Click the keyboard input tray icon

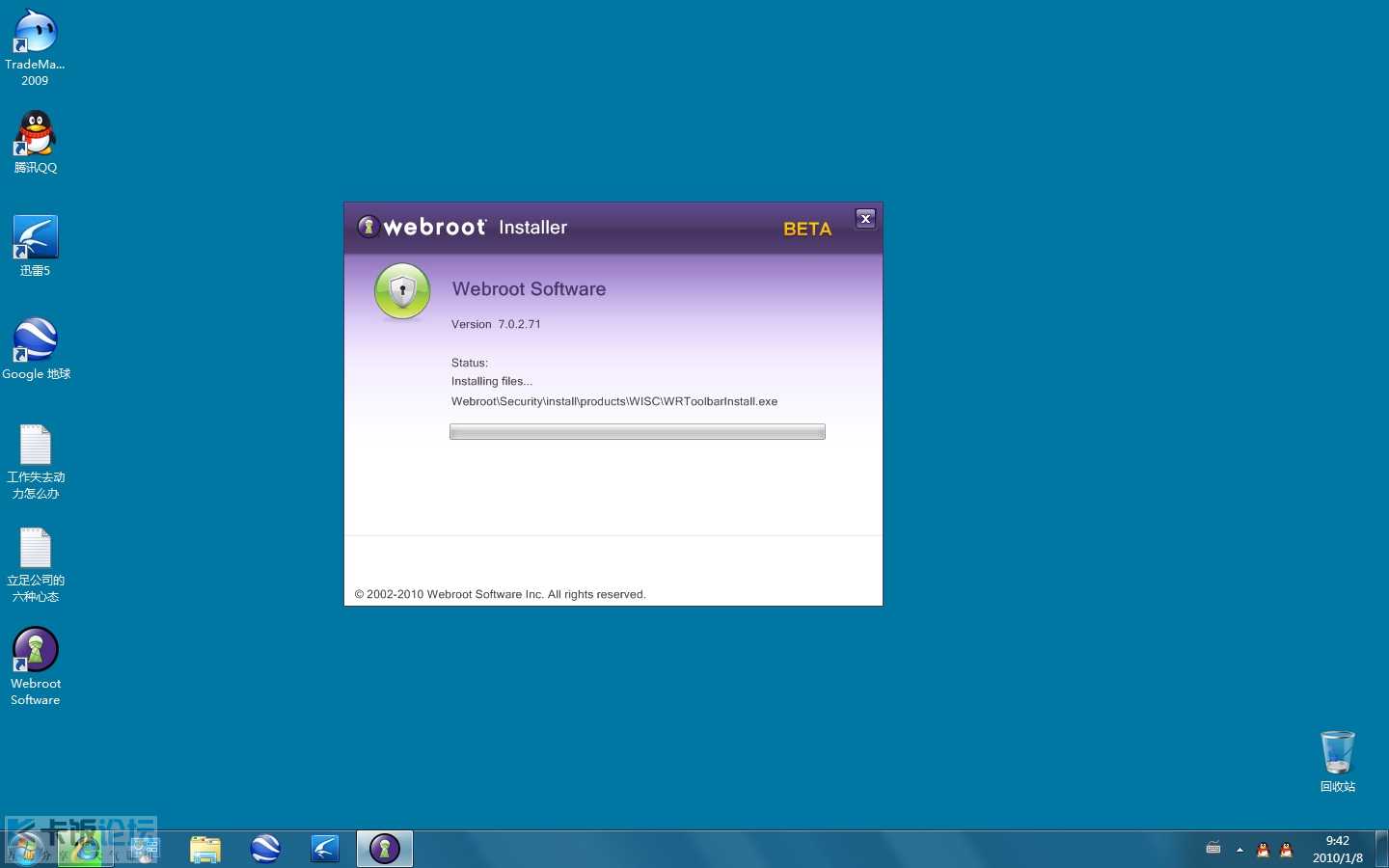1213,849
